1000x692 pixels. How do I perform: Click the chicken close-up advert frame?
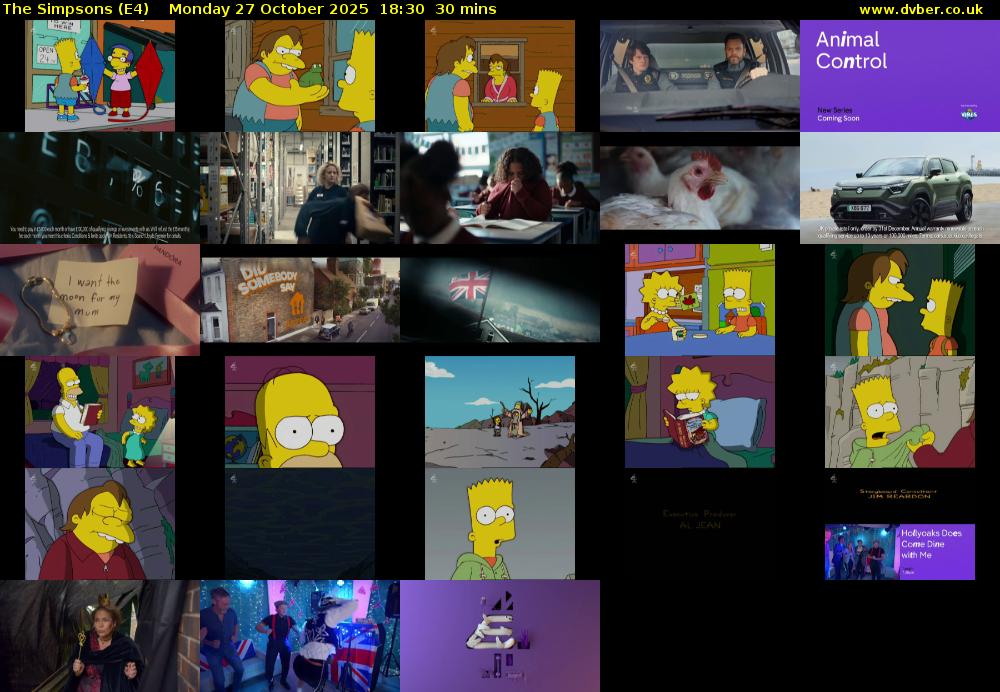point(698,187)
